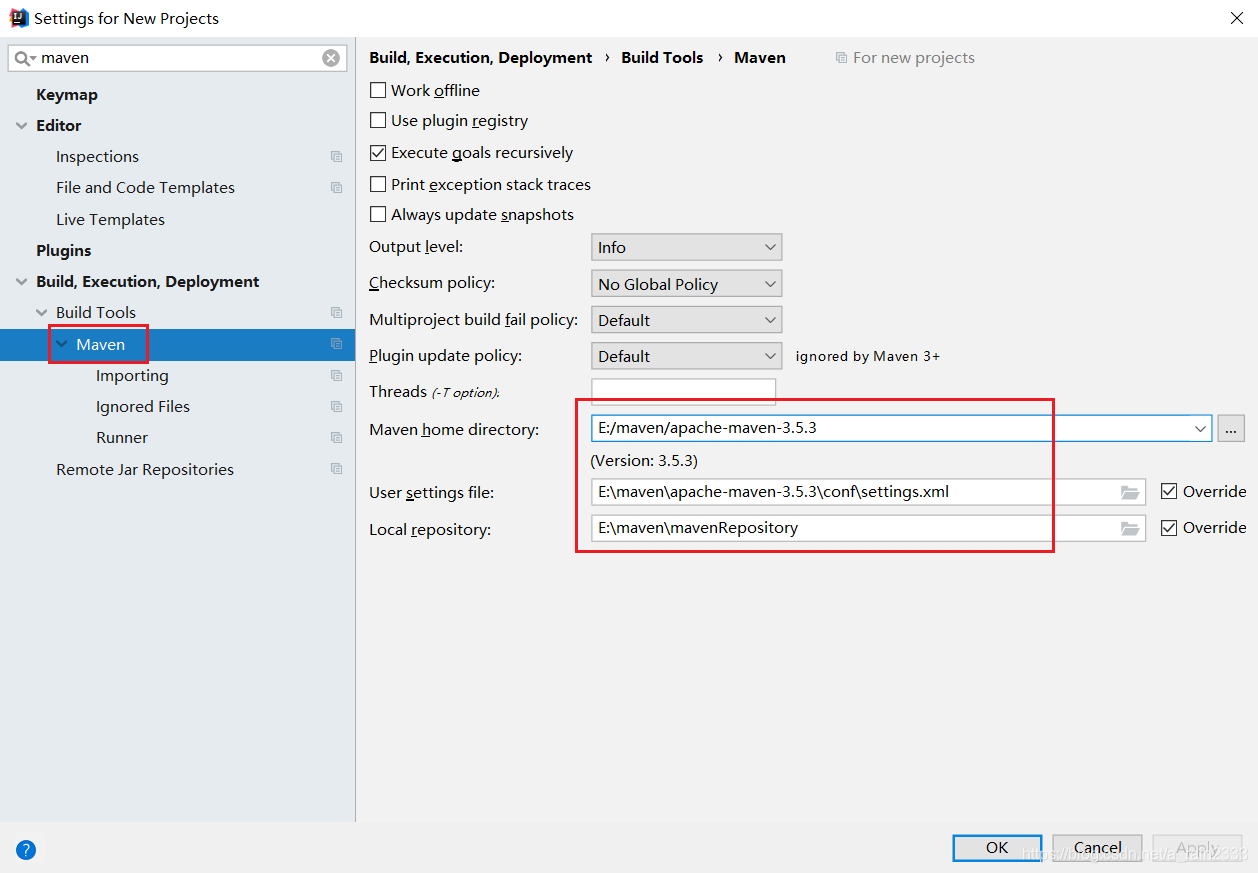Click copy icon beside File and Code Templates
The width and height of the screenshot is (1258, 873).
tap(336, 188)
